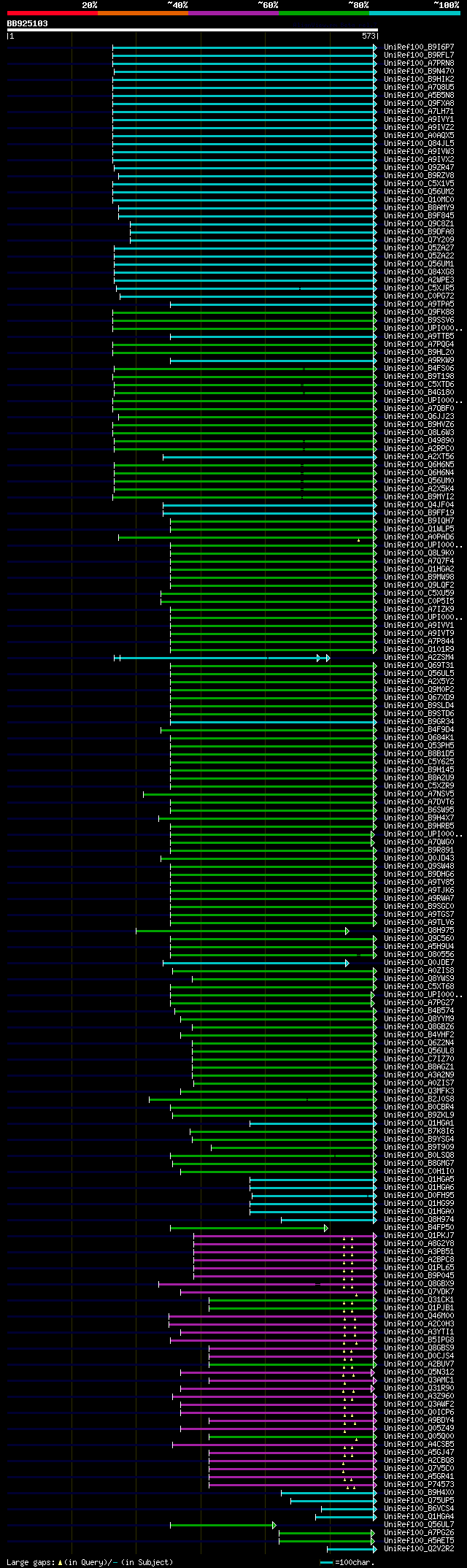
Task: Select label UniRef100_Q31CK1
Action: point(419,1299)
